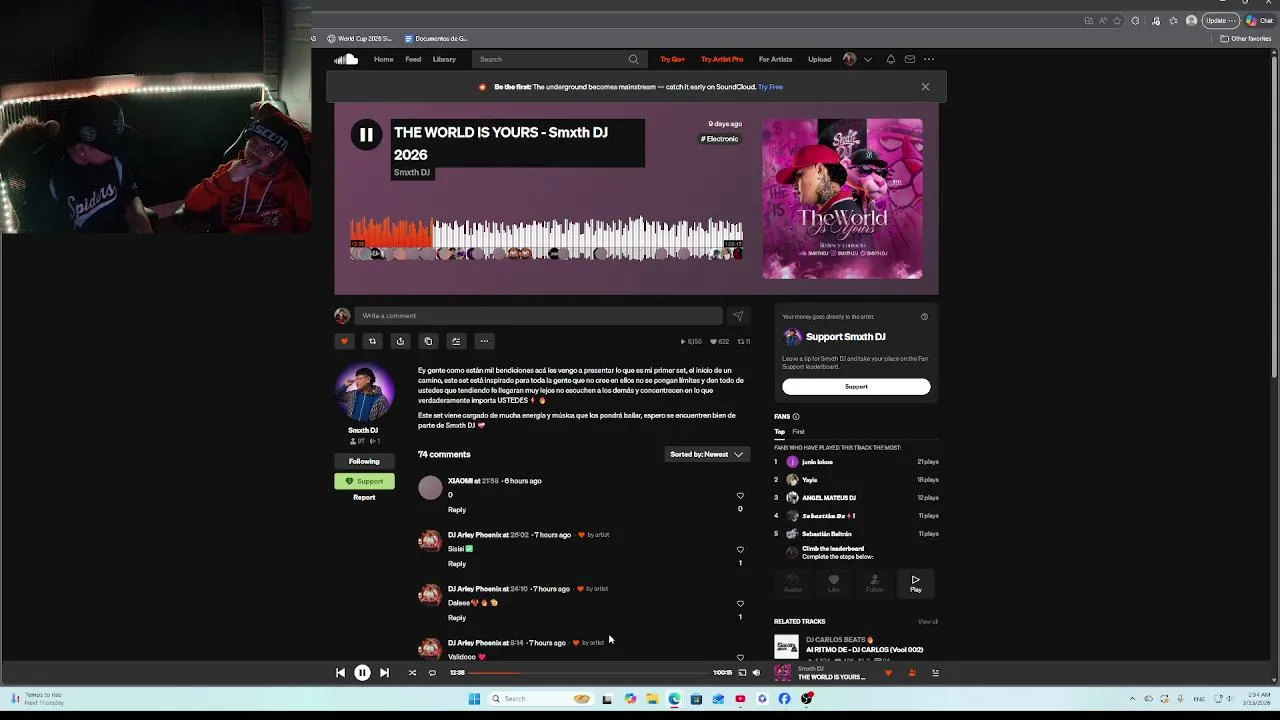Screen dimensions: 1280x720
Task: Click the search magnifier icon in SoundCloud
Action: 633,59
